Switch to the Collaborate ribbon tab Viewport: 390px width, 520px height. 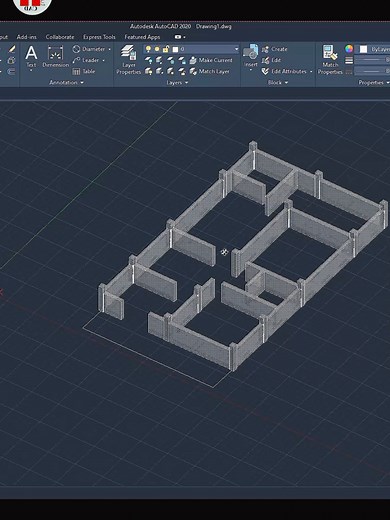[60, 37]
